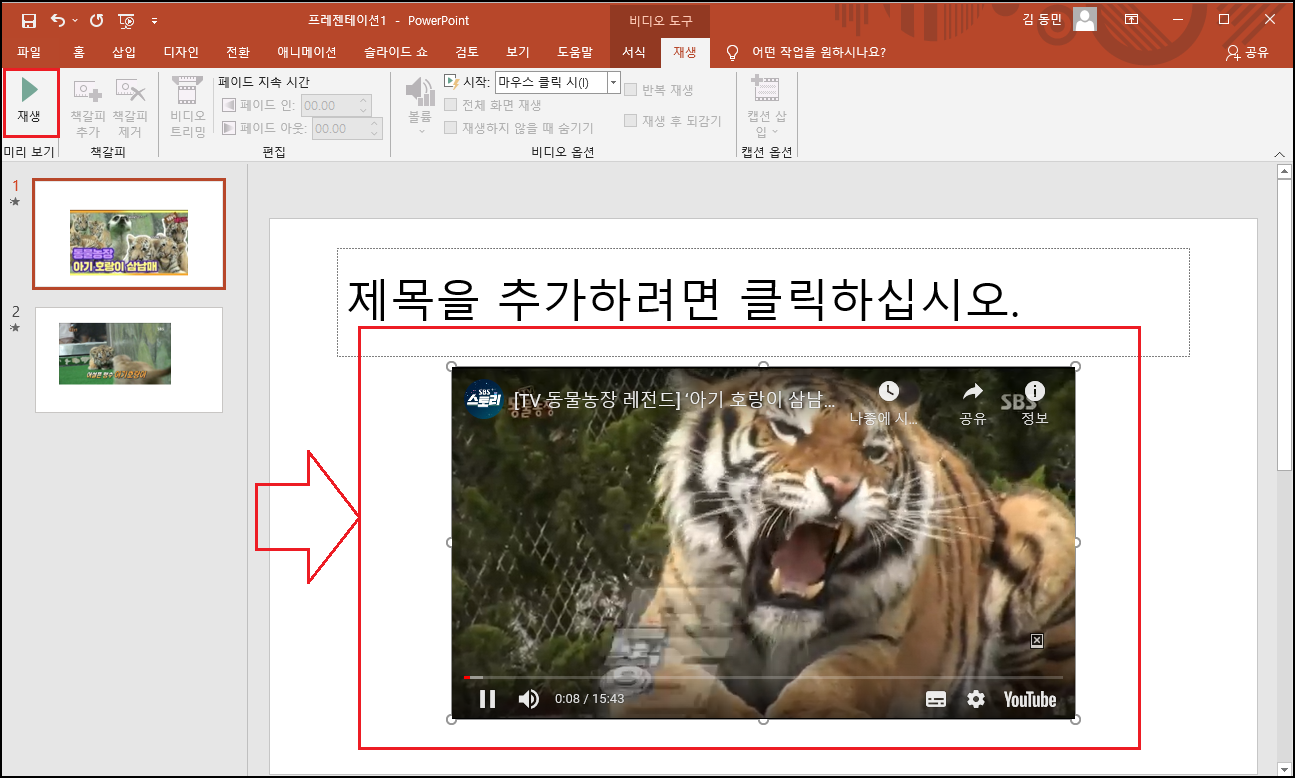Click the Redo icon in title bar
This screenshot has height=778, width=1295.
tap(96, 20)
